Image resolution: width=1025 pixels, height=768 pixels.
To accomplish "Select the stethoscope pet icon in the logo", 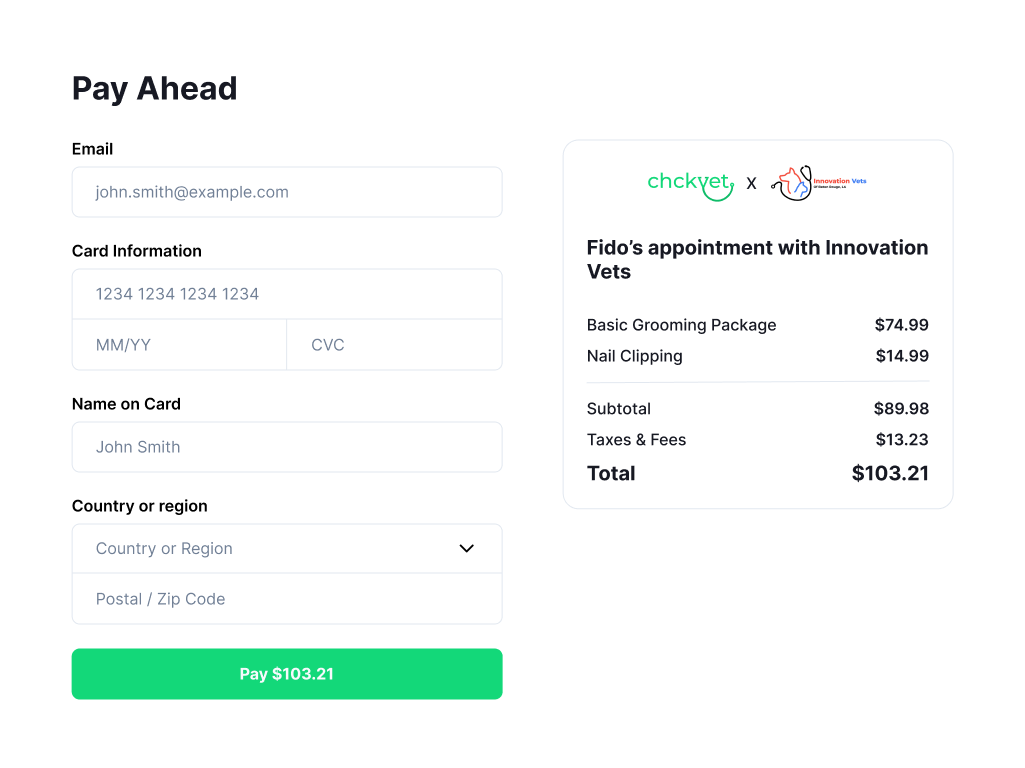I will click(795, 184).
